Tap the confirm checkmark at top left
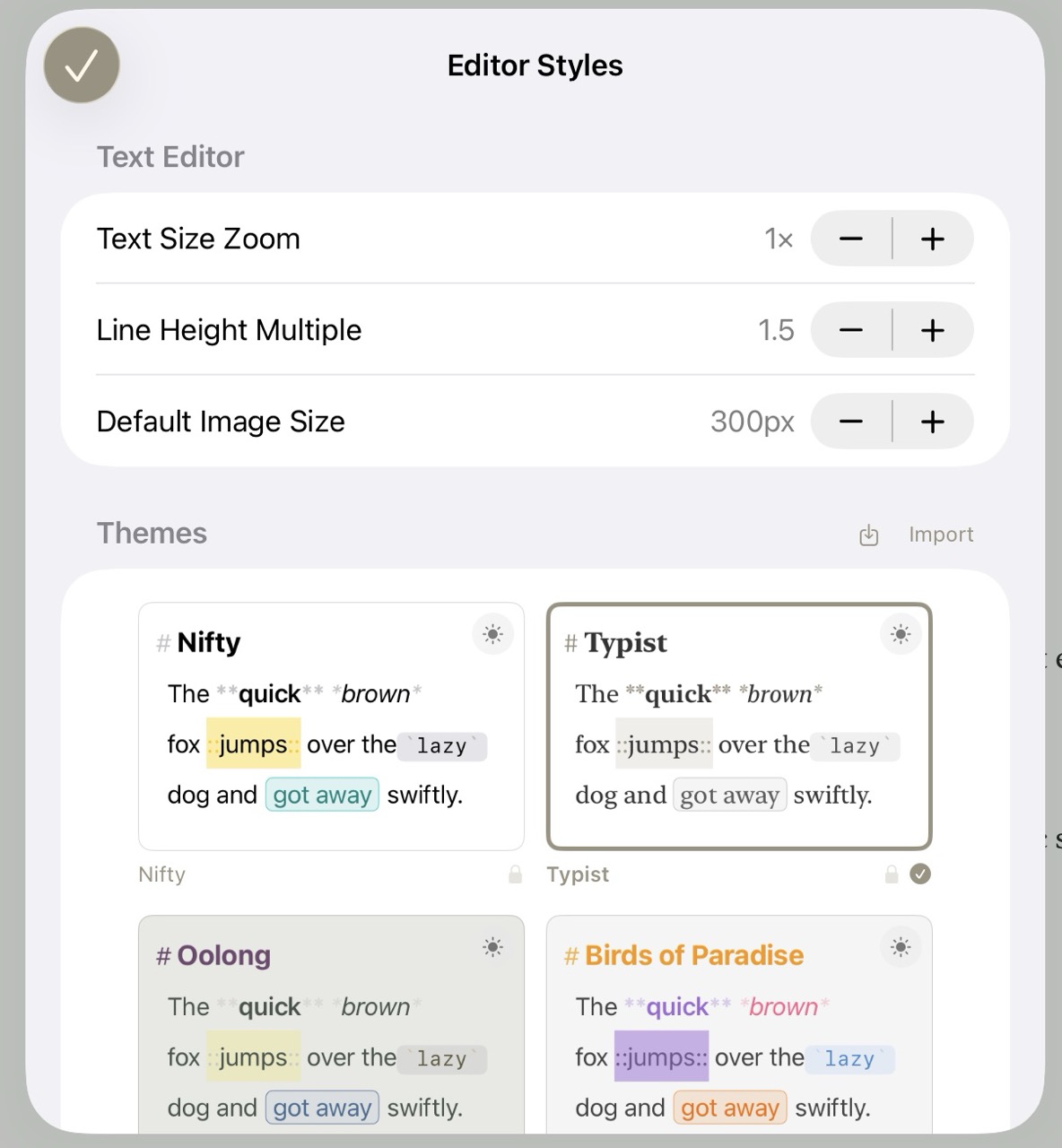The image size is (1062, 1148). pyautogui.click(x=81, y=65)
